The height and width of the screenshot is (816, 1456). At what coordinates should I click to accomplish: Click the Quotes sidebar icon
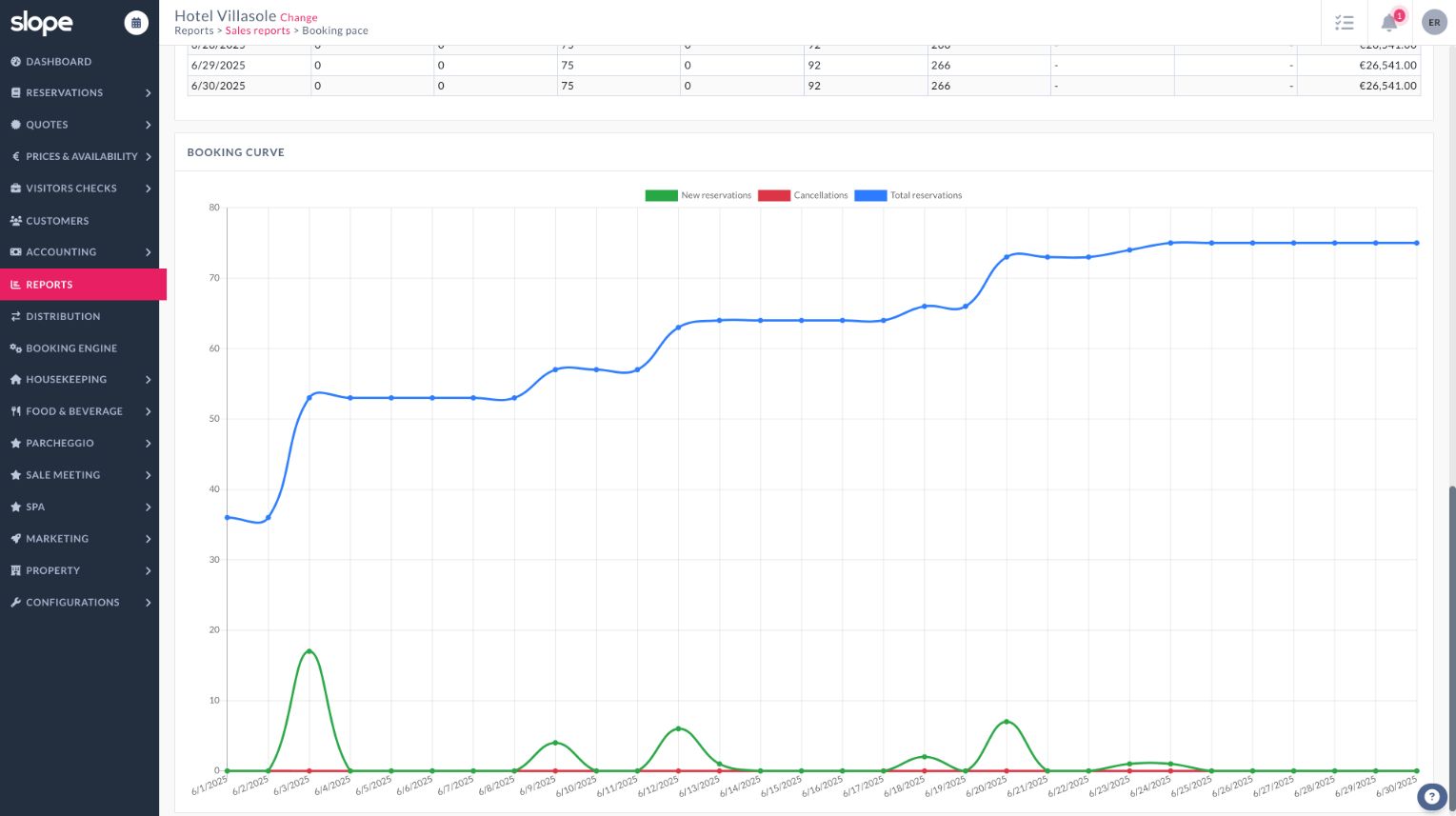15,125
